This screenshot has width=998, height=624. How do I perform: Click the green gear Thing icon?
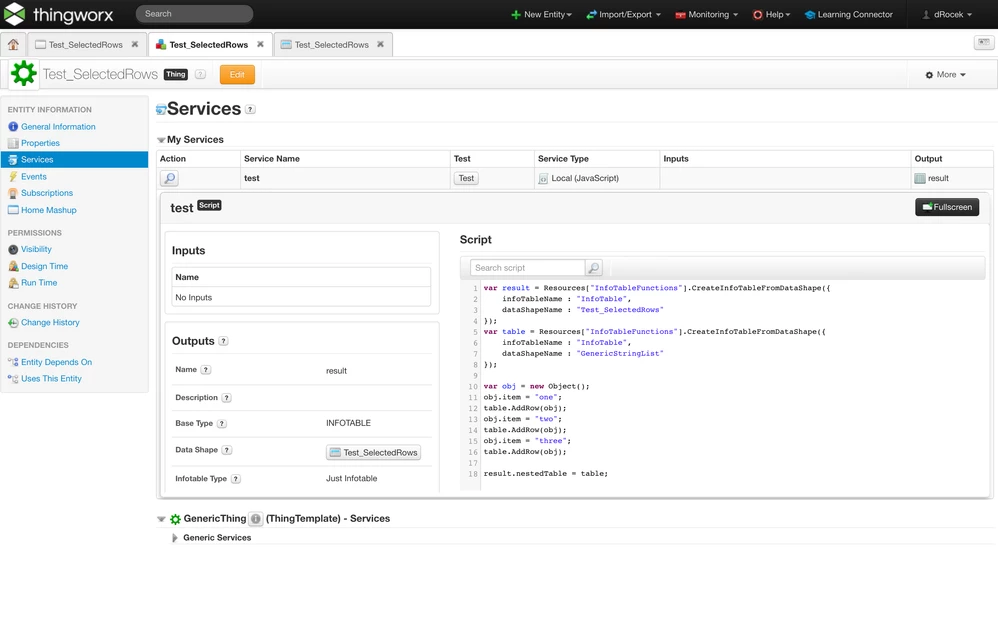24,74
